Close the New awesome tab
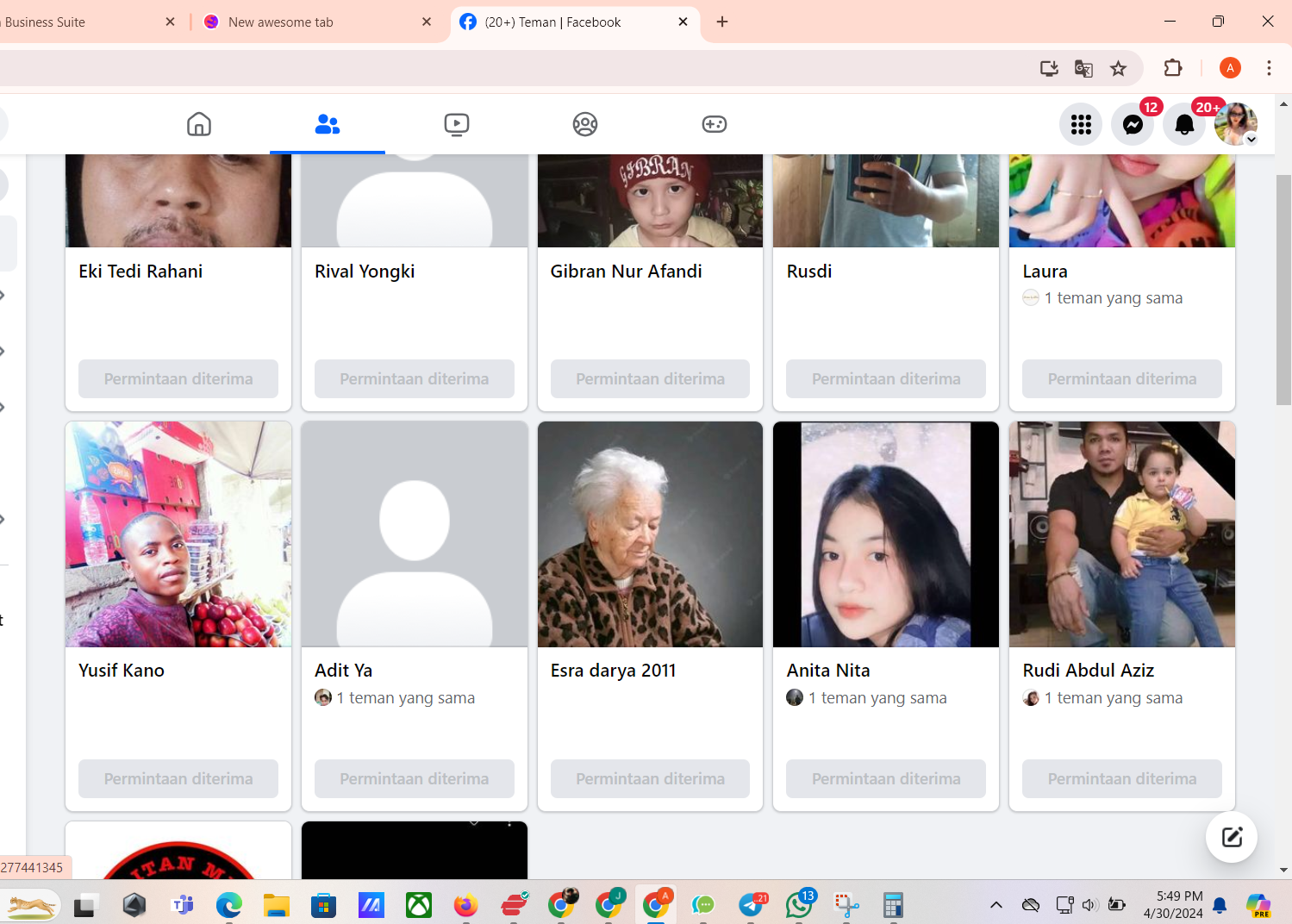This screenshot has width=1292, height=924. pyautogui.click(x=427, y=22)
